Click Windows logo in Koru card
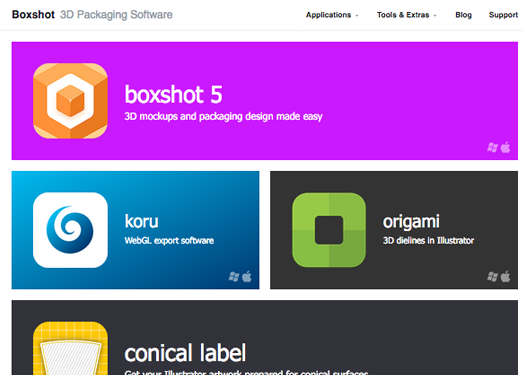Viewport: 523px width, 375px height. [234, 277]
